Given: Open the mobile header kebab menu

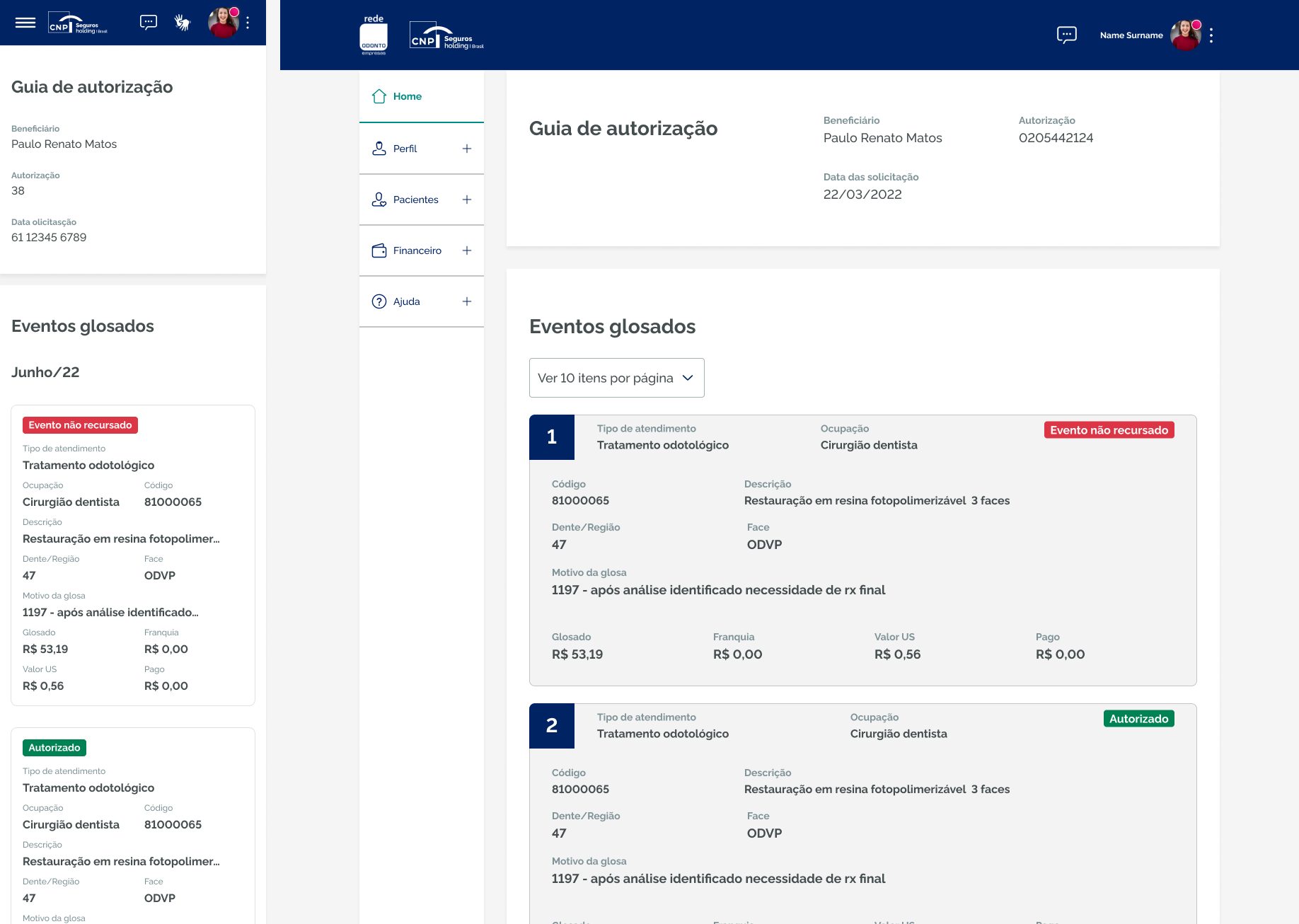Looking at the screenshot, I should click(x=248, y=23).
